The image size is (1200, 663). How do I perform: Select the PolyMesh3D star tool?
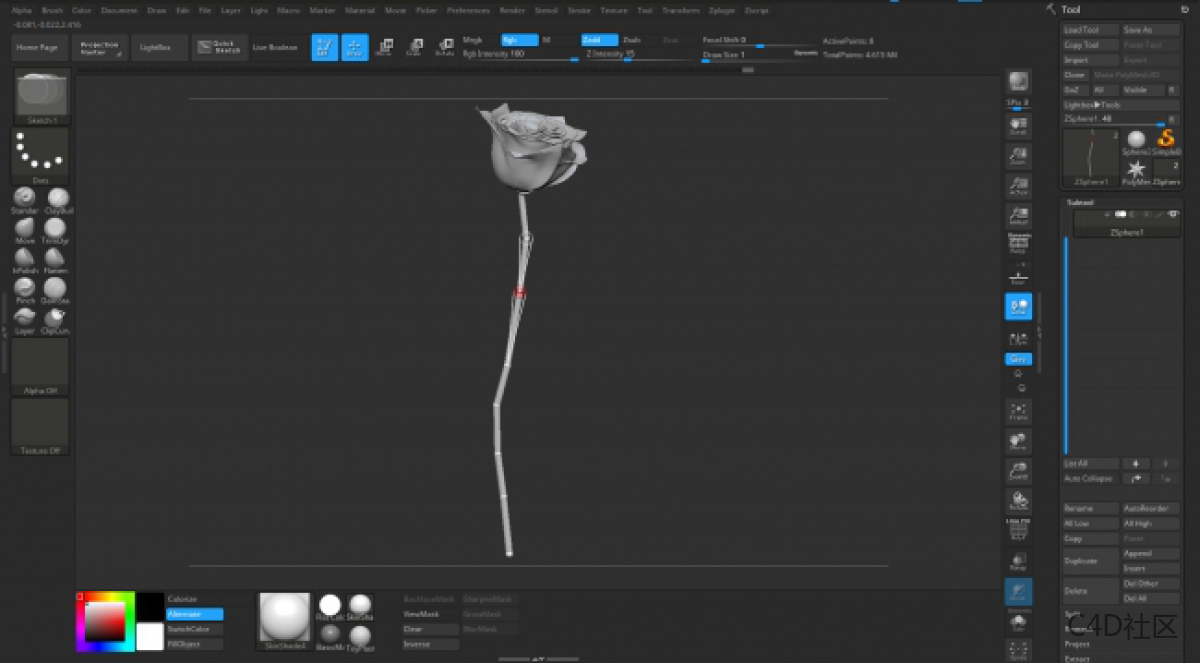[x=1136, y=170]
